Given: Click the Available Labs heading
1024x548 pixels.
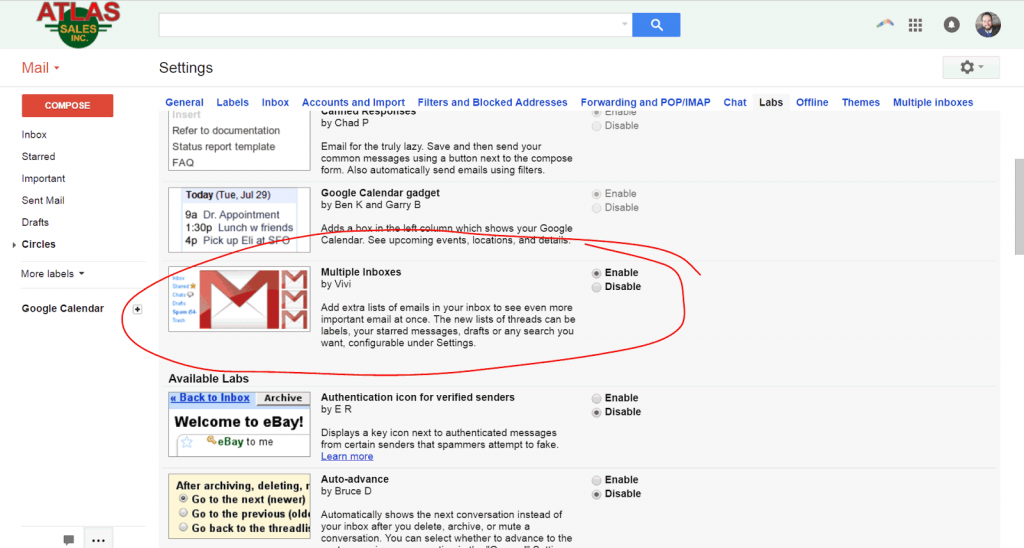Looking at the screenshot, I should point(208,379).
